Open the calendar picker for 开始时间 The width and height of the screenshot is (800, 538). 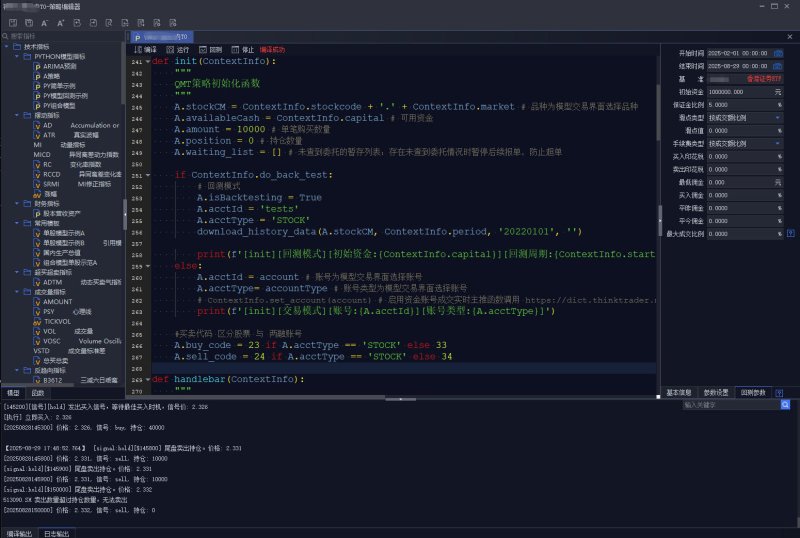point(778,53)
